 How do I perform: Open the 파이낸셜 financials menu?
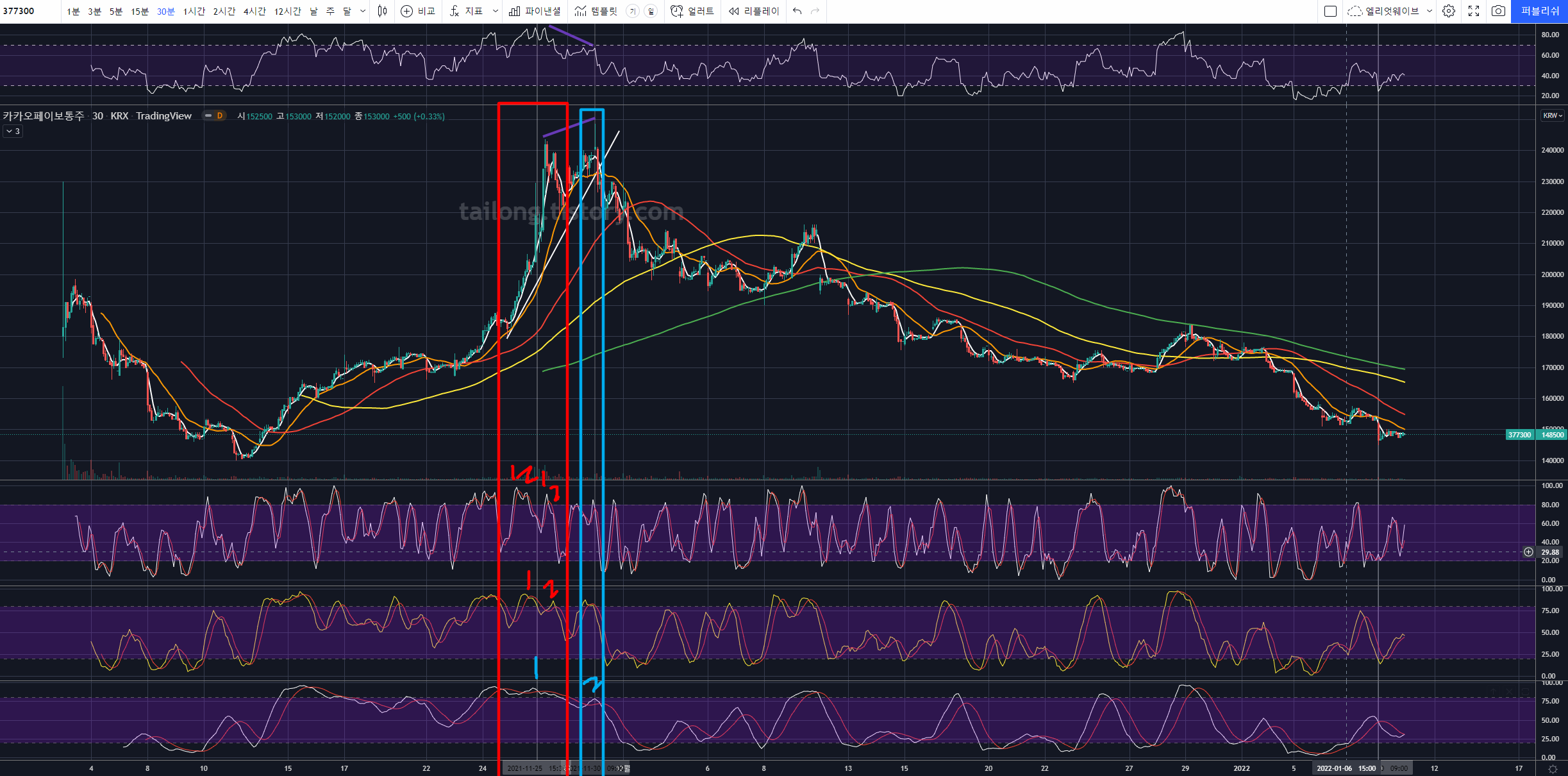click(535, 11)
